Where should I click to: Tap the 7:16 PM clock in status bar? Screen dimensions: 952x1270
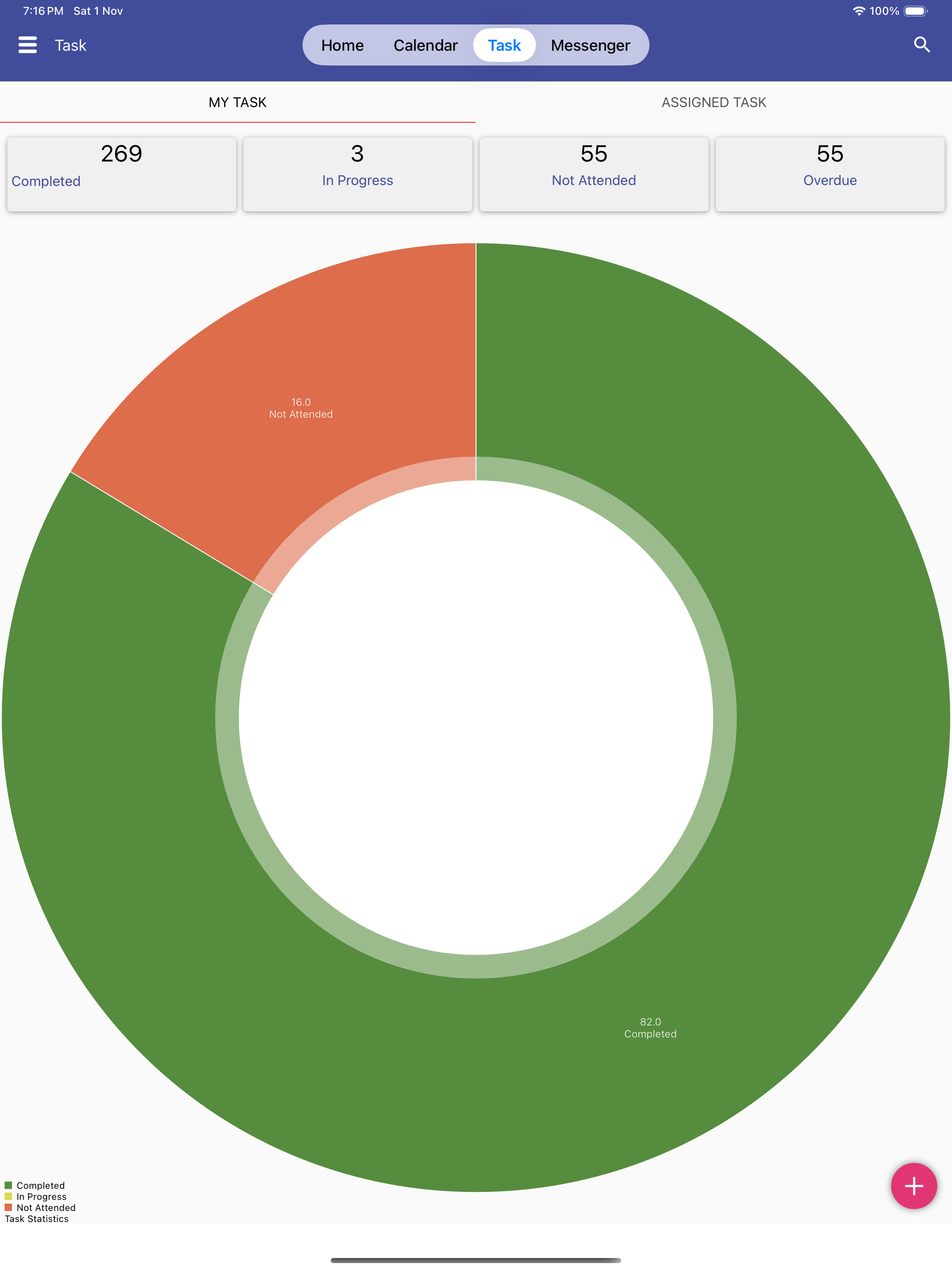coord(43,11)
